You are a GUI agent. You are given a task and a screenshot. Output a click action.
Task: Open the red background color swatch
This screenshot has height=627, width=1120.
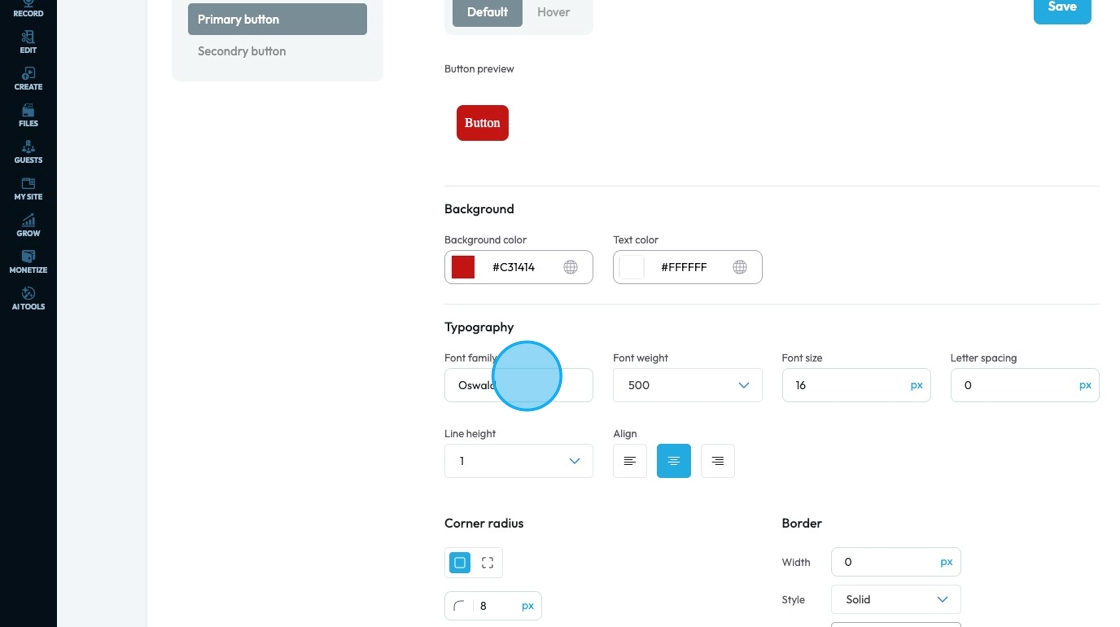point(463,267)
